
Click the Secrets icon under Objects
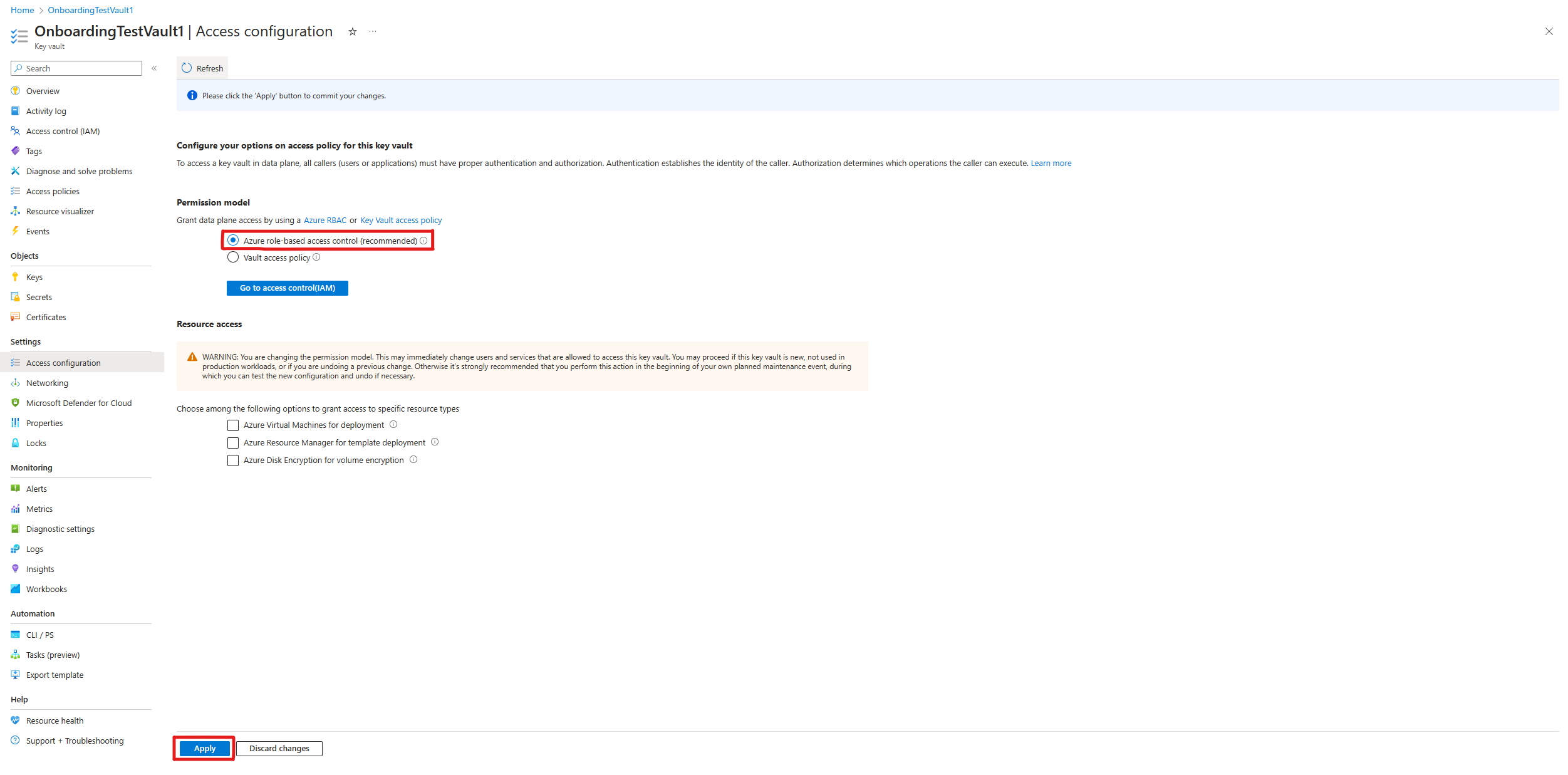point(15,297)
